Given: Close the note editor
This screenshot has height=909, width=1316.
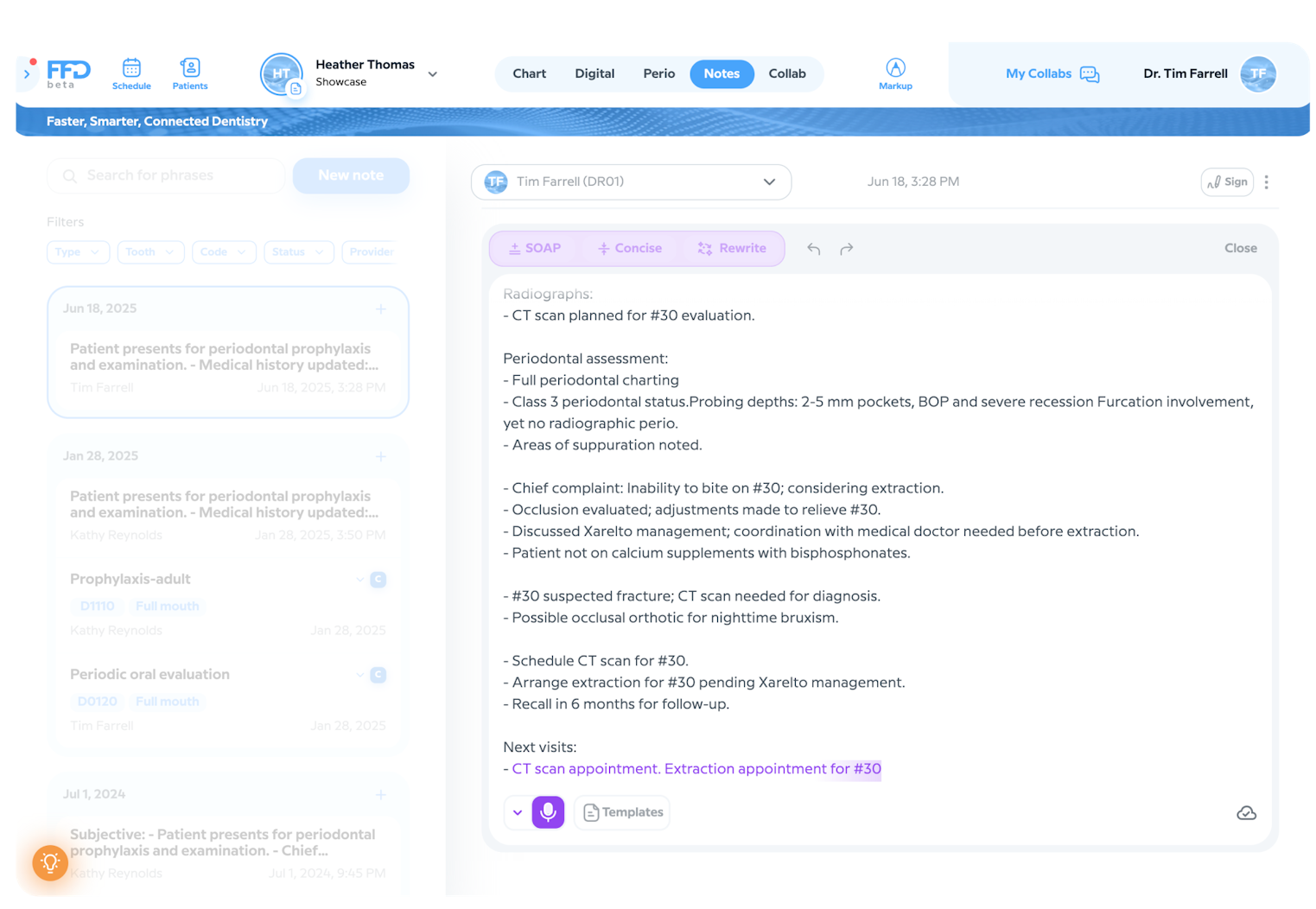Looking at the screenshot, I should 1241,249.
